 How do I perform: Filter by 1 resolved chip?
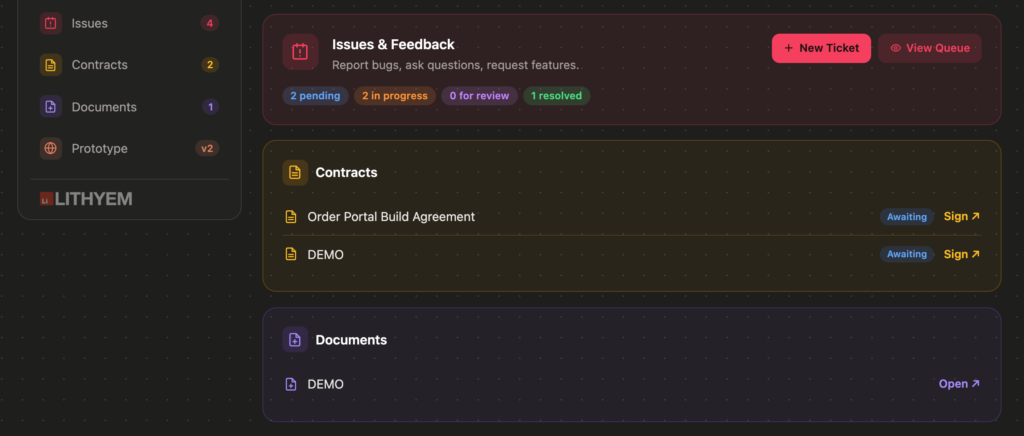[556, 96]
